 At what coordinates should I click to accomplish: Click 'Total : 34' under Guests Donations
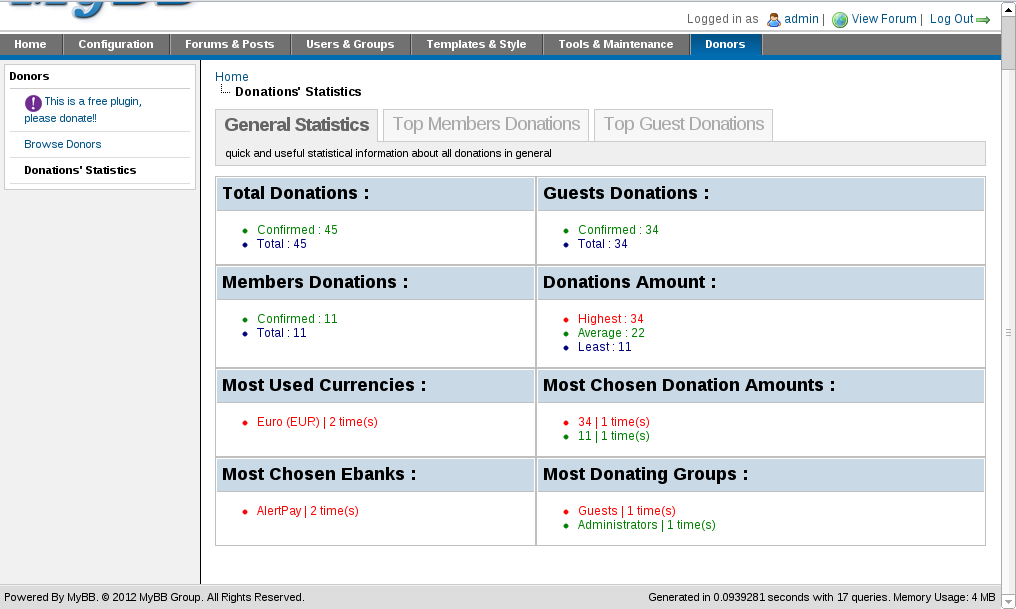(x=603, y=244)
